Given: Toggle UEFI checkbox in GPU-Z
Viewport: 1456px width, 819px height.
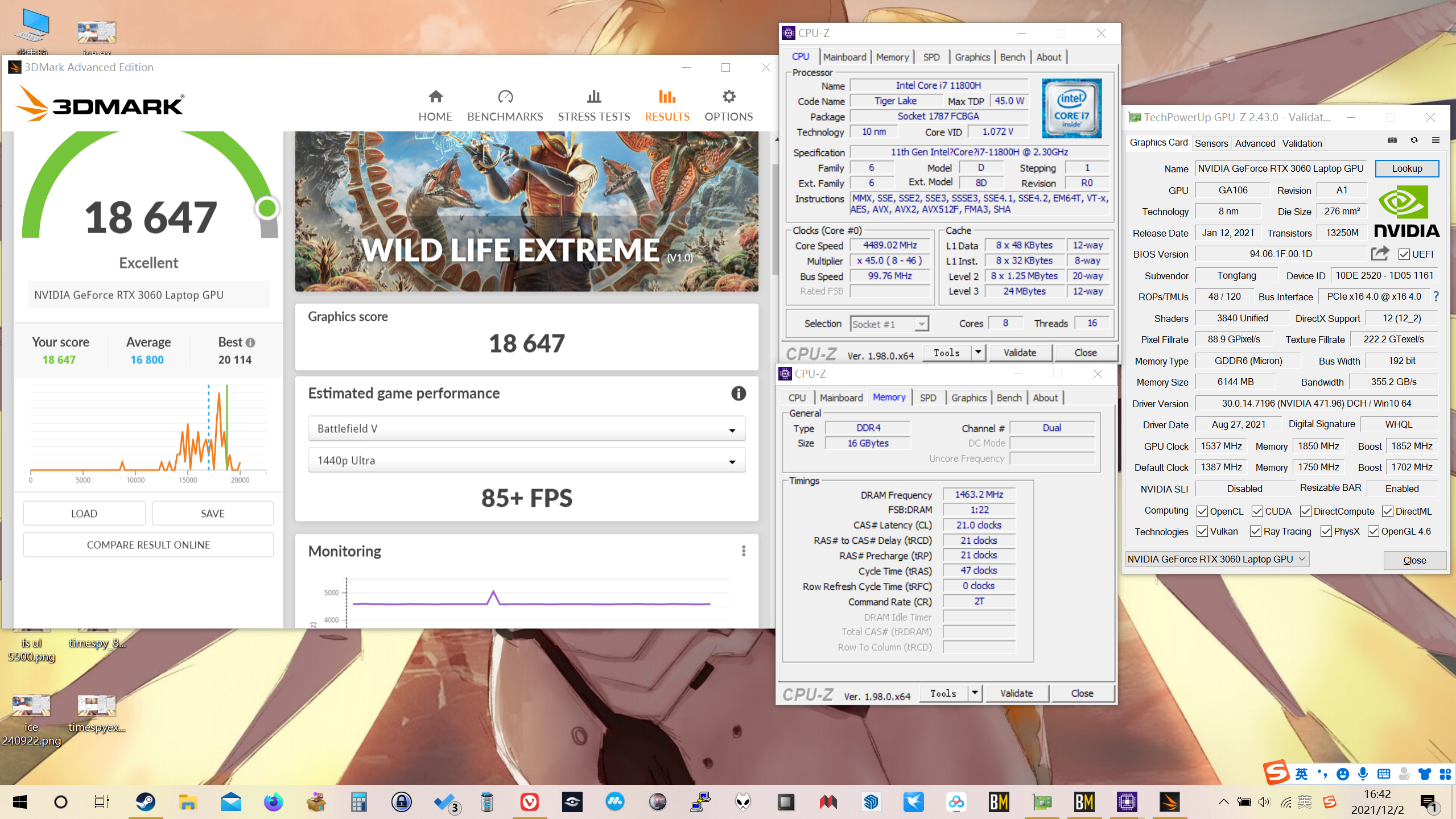Looking at the screenshot, I should pyautogui.click(x=1404, y=254).
